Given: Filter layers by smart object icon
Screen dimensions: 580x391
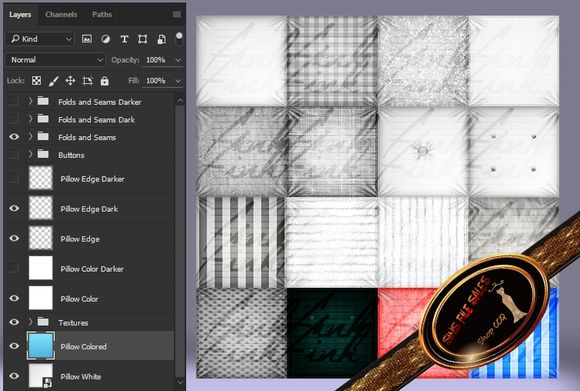Looking at the screenshot, I should pos(161,39).
